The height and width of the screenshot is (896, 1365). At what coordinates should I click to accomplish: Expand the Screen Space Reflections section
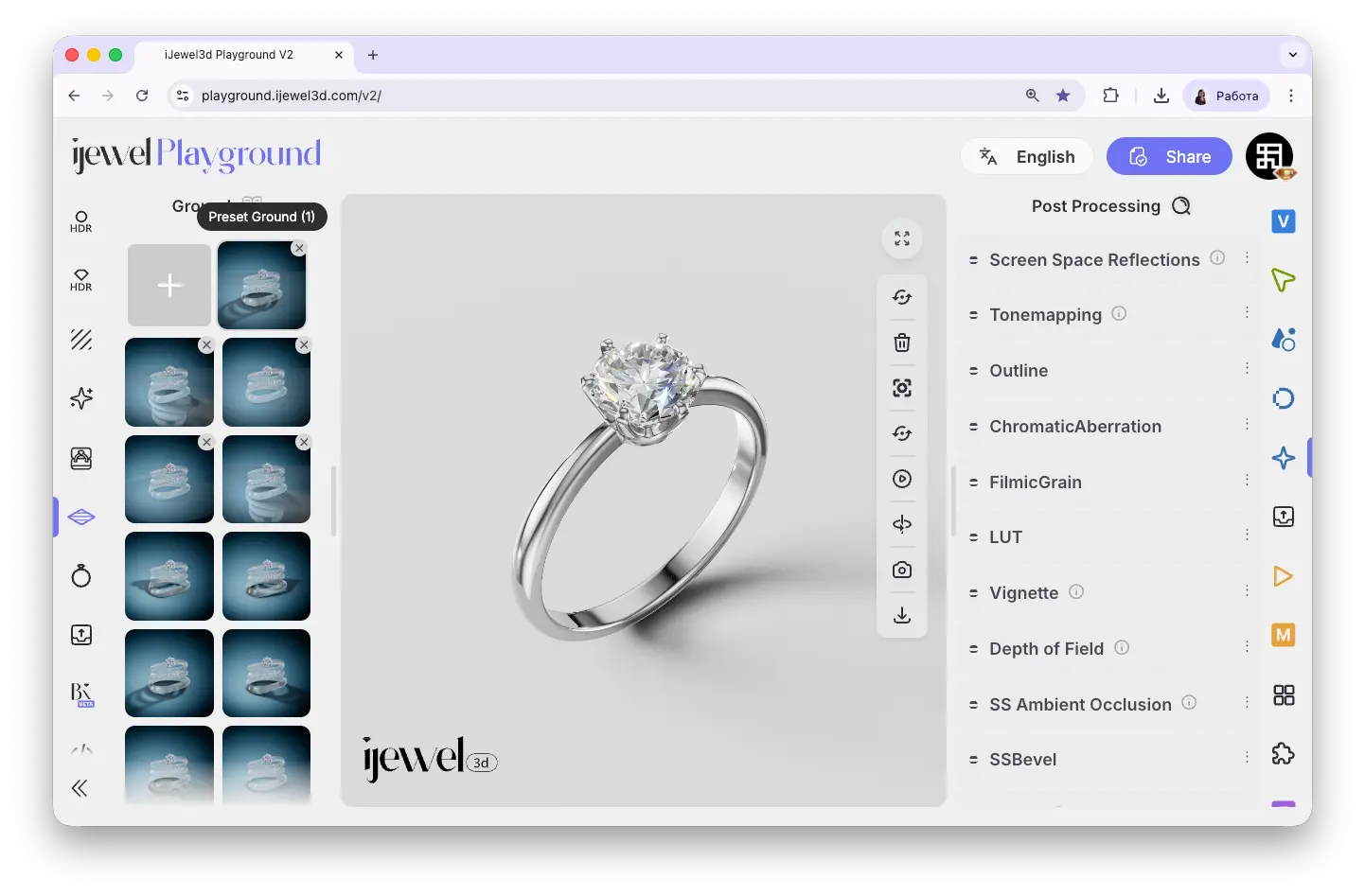tap(1108, 260)
